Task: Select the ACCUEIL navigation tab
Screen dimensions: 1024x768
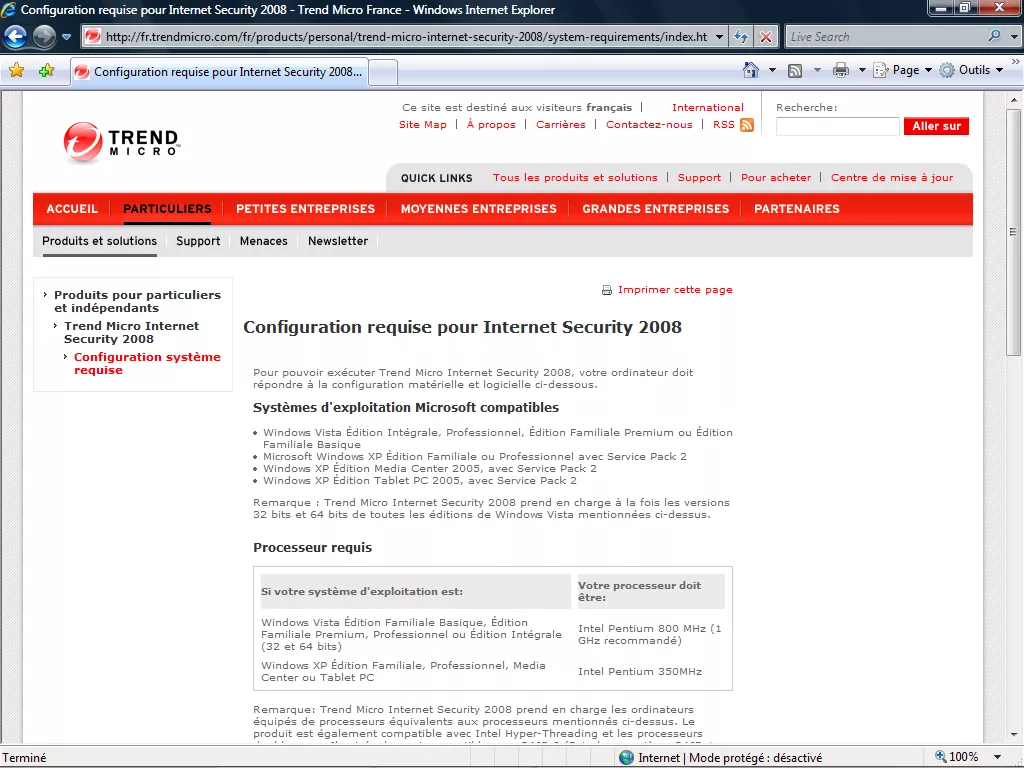Action: [x=72, y=209]
